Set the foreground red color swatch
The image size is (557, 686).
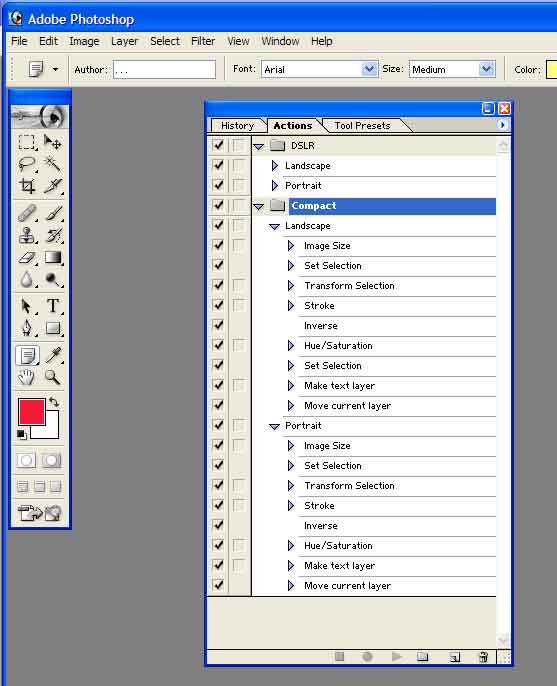[32, 412]
